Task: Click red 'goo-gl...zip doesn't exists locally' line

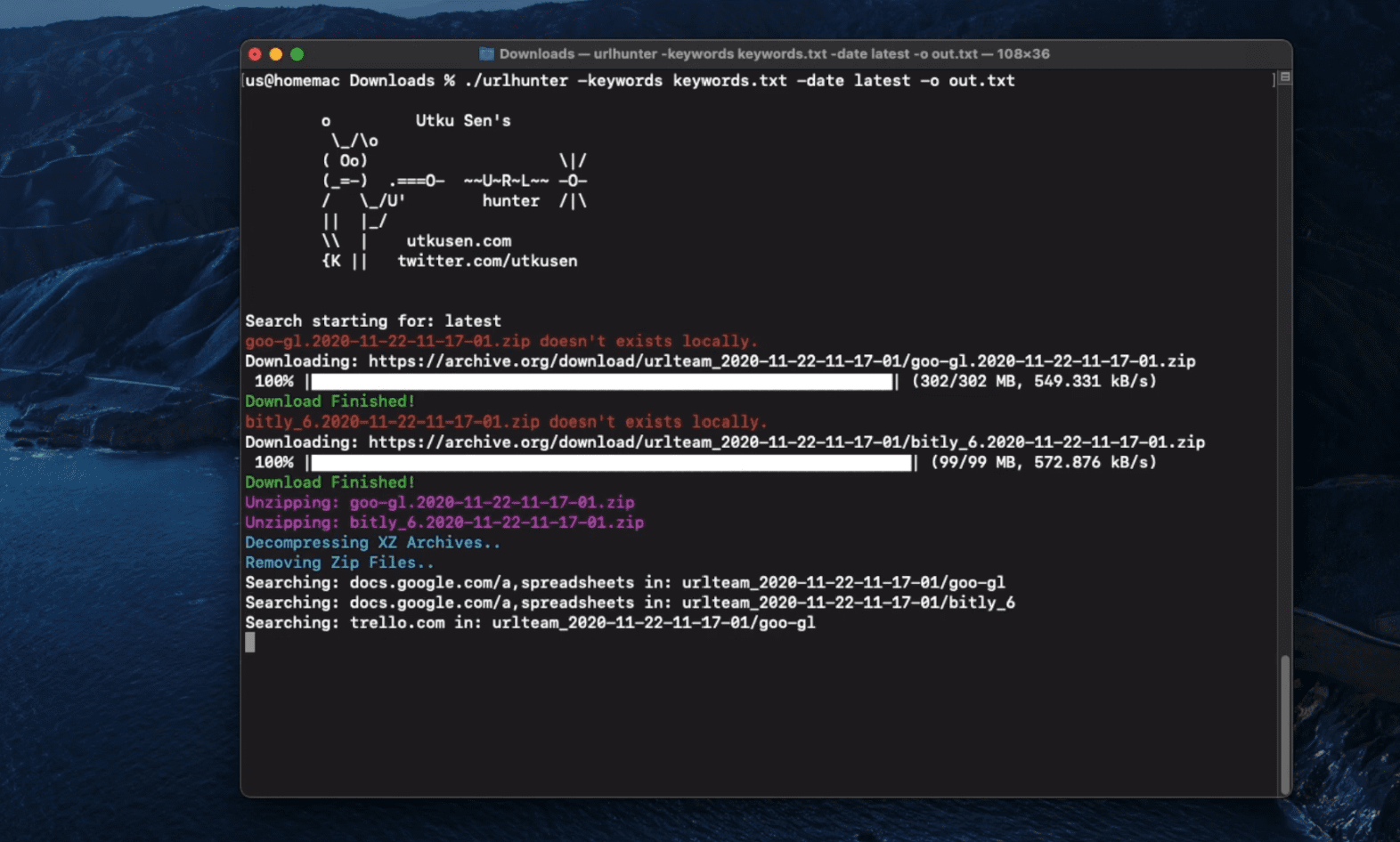Action: coord(501,342)
